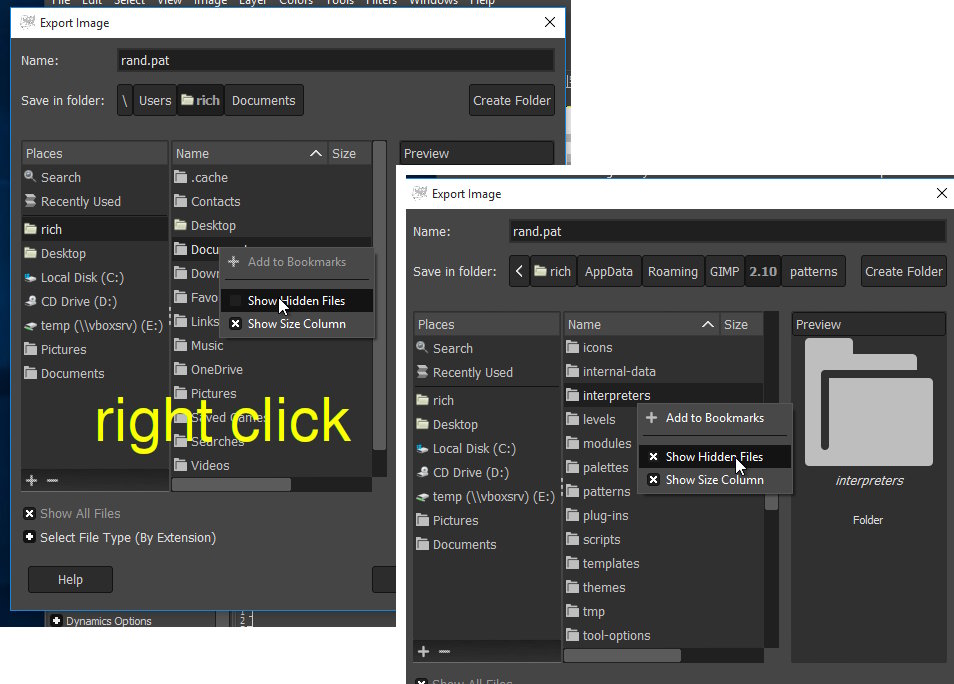Click Size column header in right dialog
954x684 pixels.
pyautogui.click(x=740, y=324)
